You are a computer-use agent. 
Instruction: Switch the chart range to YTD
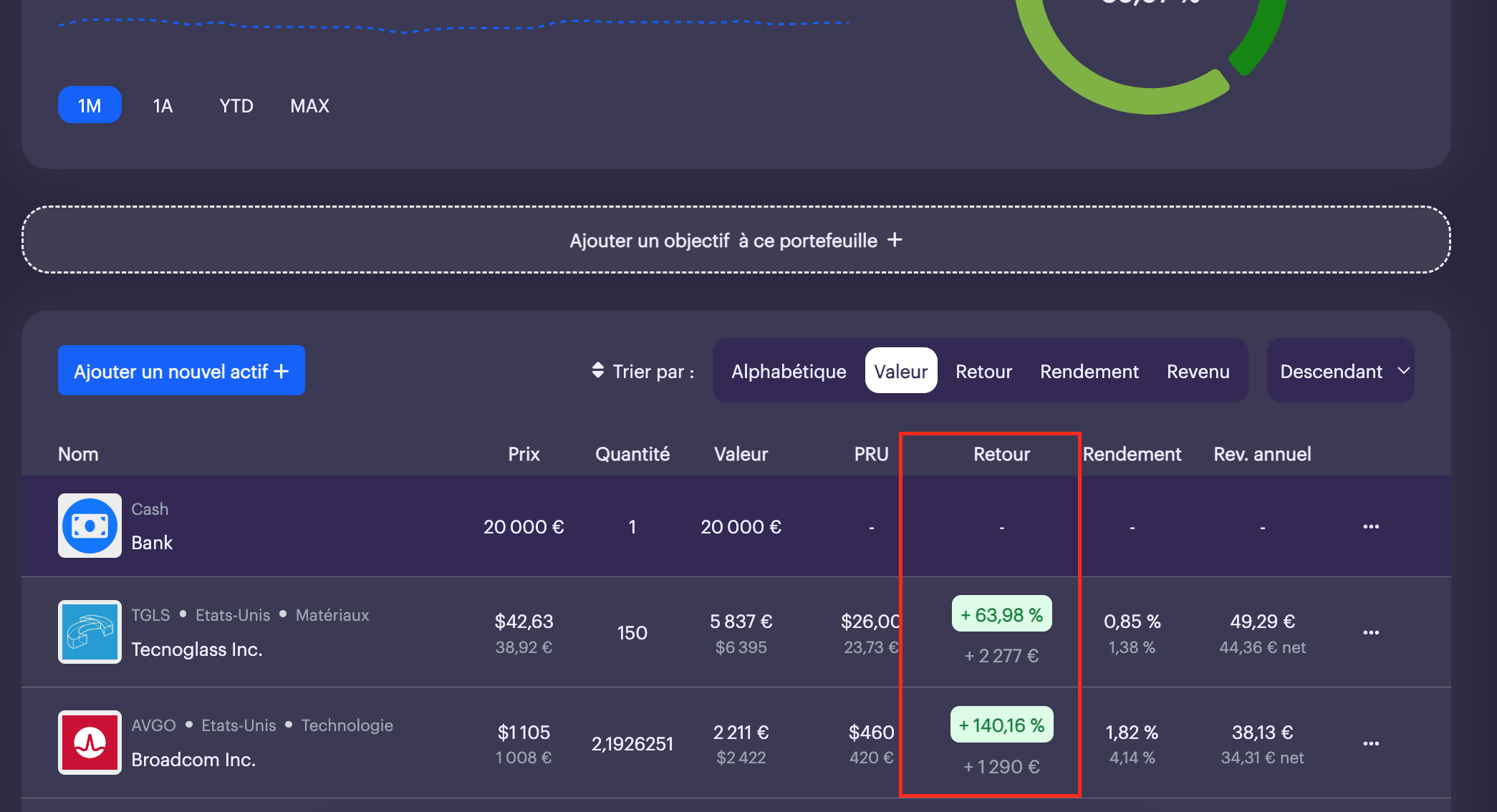pyautogui.click(x=236, y=105)
